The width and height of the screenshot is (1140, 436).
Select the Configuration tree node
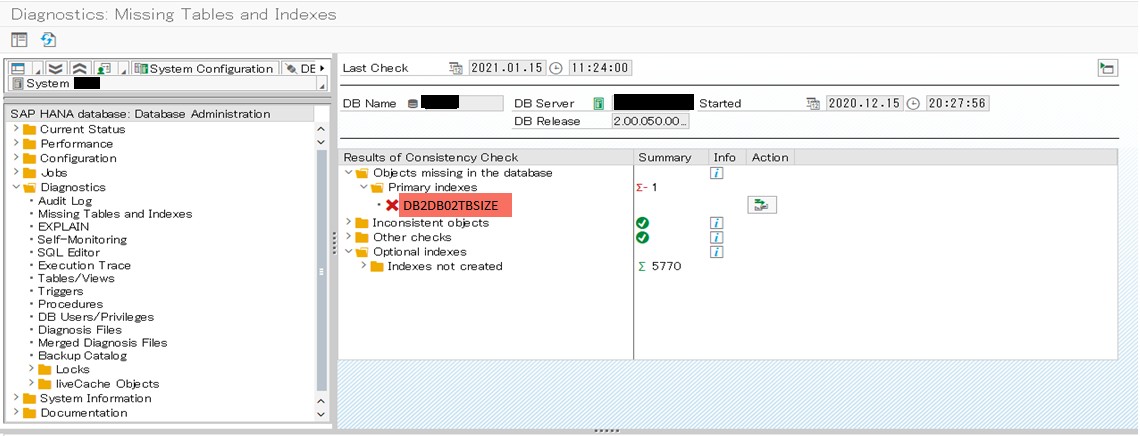[78, 158]
